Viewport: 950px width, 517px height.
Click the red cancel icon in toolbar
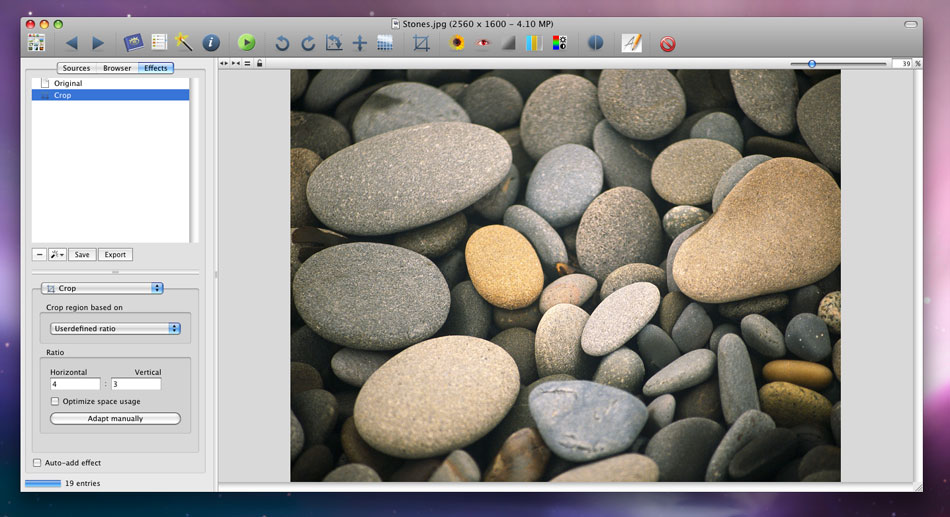point(667,43)
